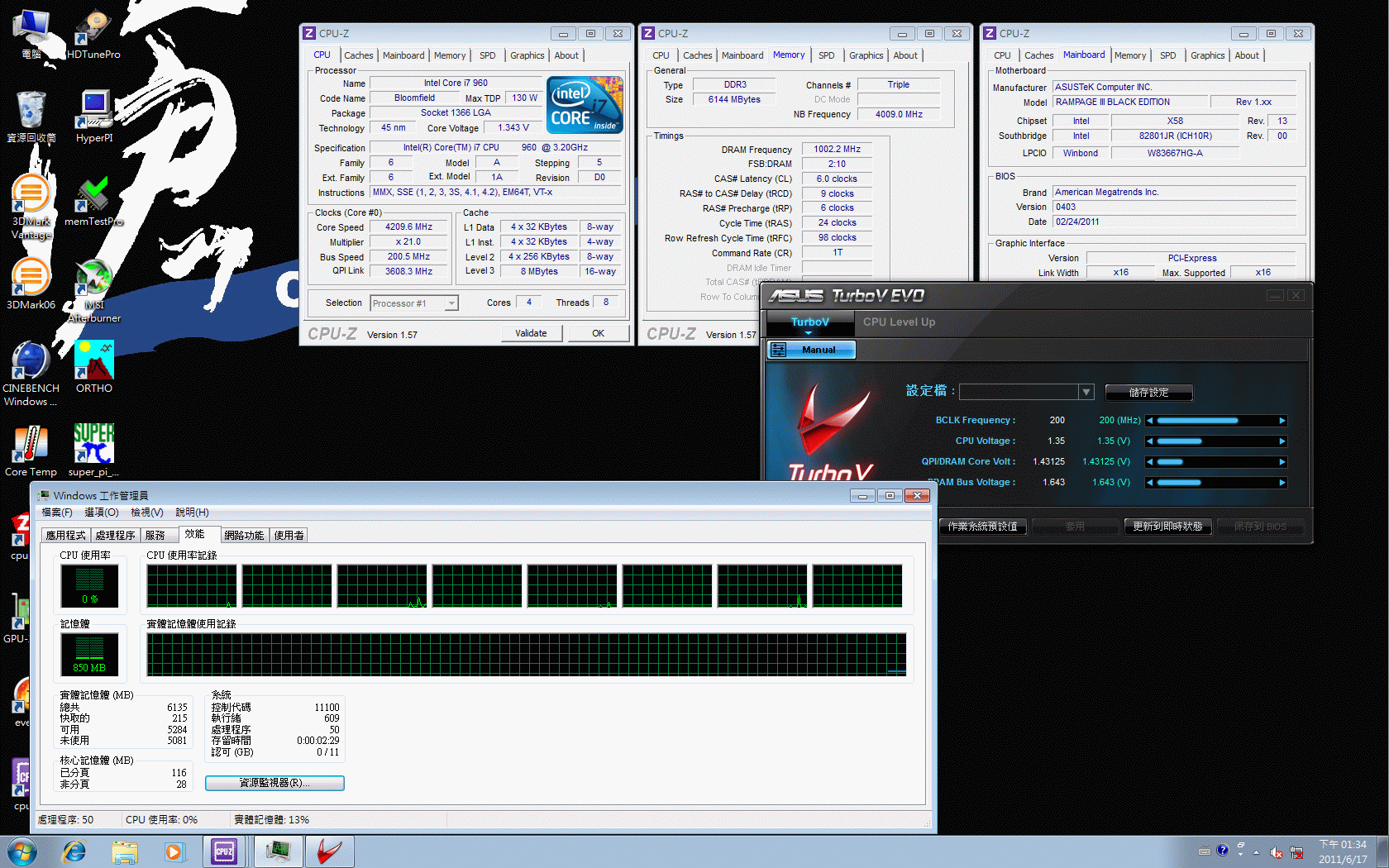Open the MSI Afterburner shortcut
The image size is (1389, 868).
click(94, 290)
